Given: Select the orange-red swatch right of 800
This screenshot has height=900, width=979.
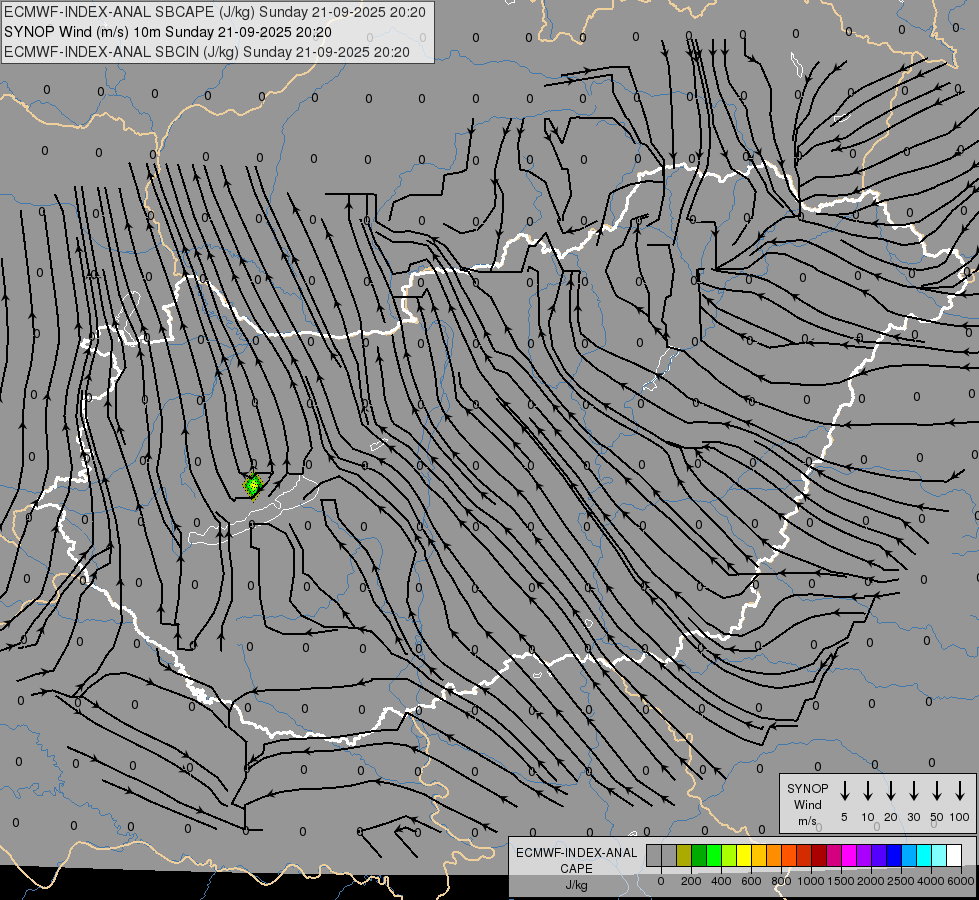Looking at the screenshot, I should (x=789, y=855).
